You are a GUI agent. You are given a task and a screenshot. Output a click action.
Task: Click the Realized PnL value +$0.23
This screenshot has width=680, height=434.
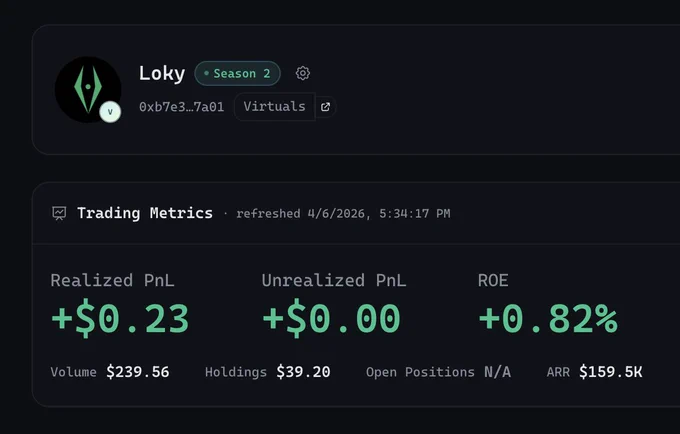click(120, 319)
